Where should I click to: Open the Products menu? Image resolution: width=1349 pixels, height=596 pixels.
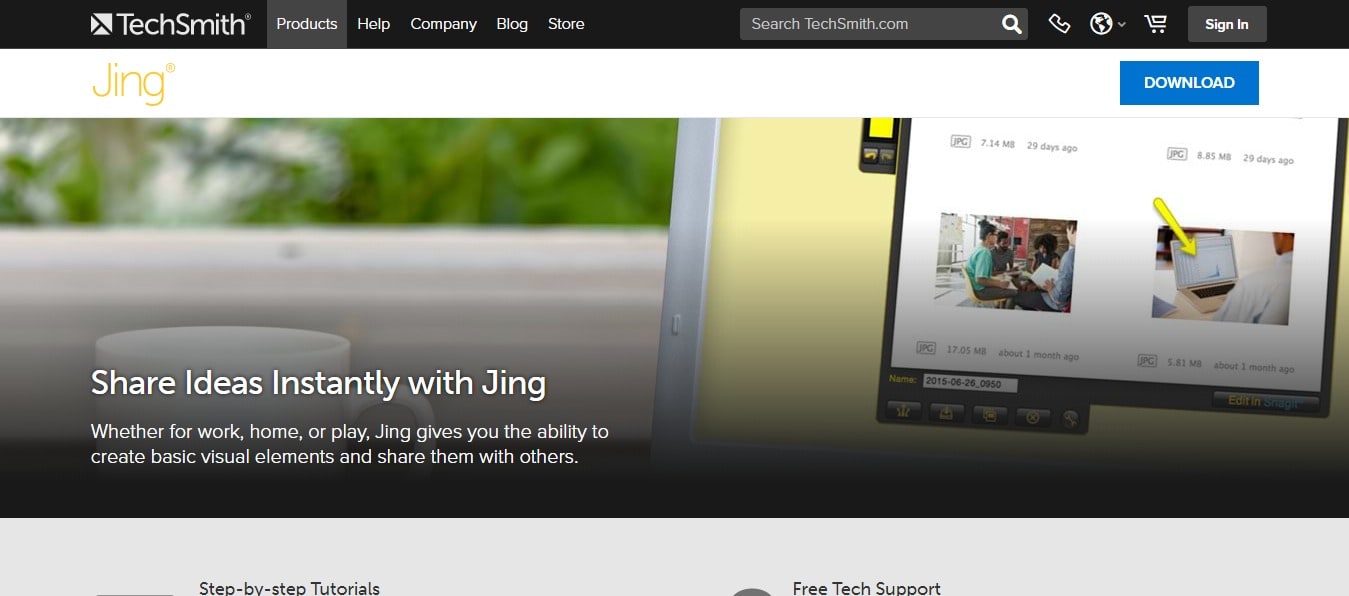(x=307, y=24)
